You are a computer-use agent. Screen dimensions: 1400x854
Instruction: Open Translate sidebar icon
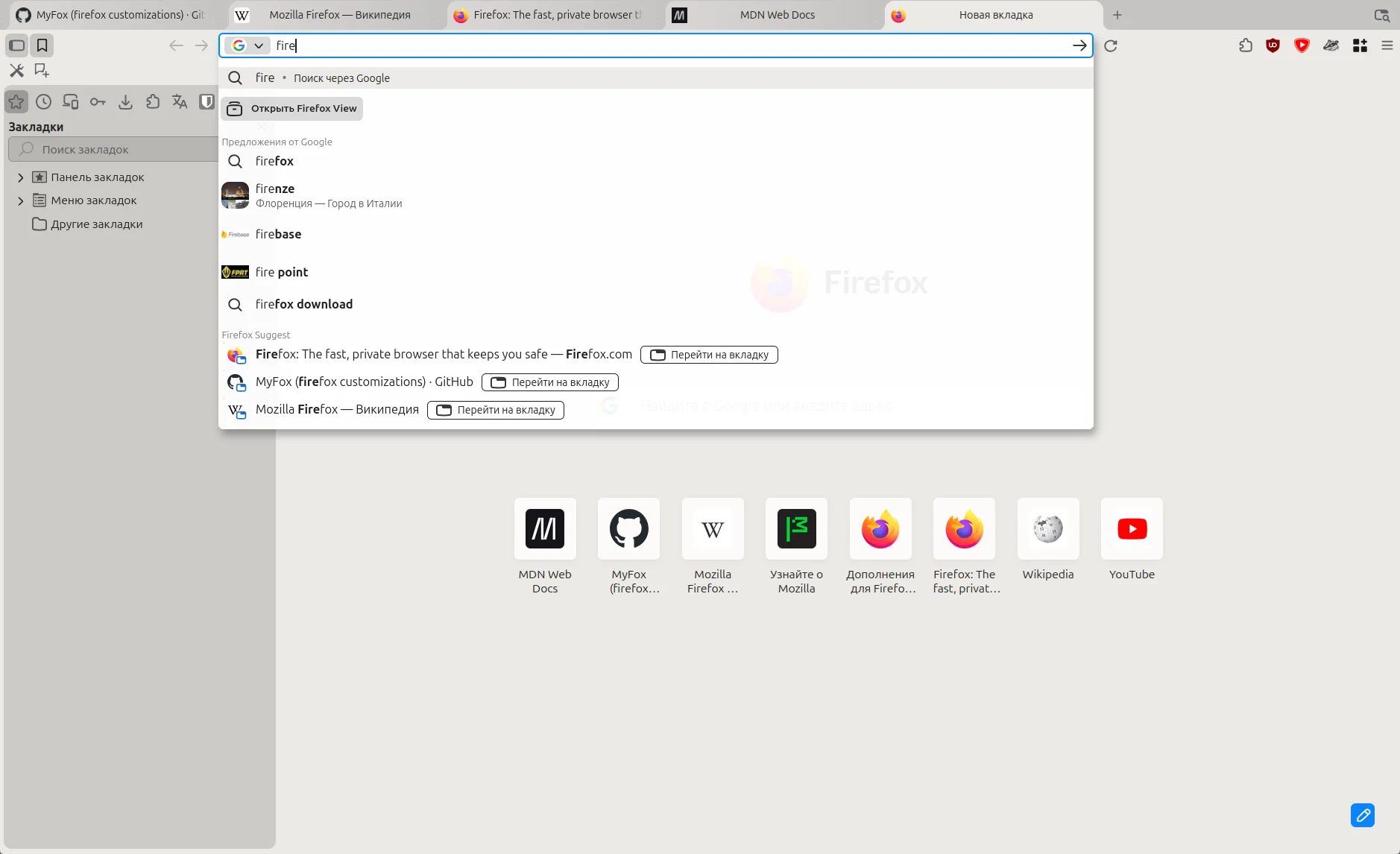(180, 101)
